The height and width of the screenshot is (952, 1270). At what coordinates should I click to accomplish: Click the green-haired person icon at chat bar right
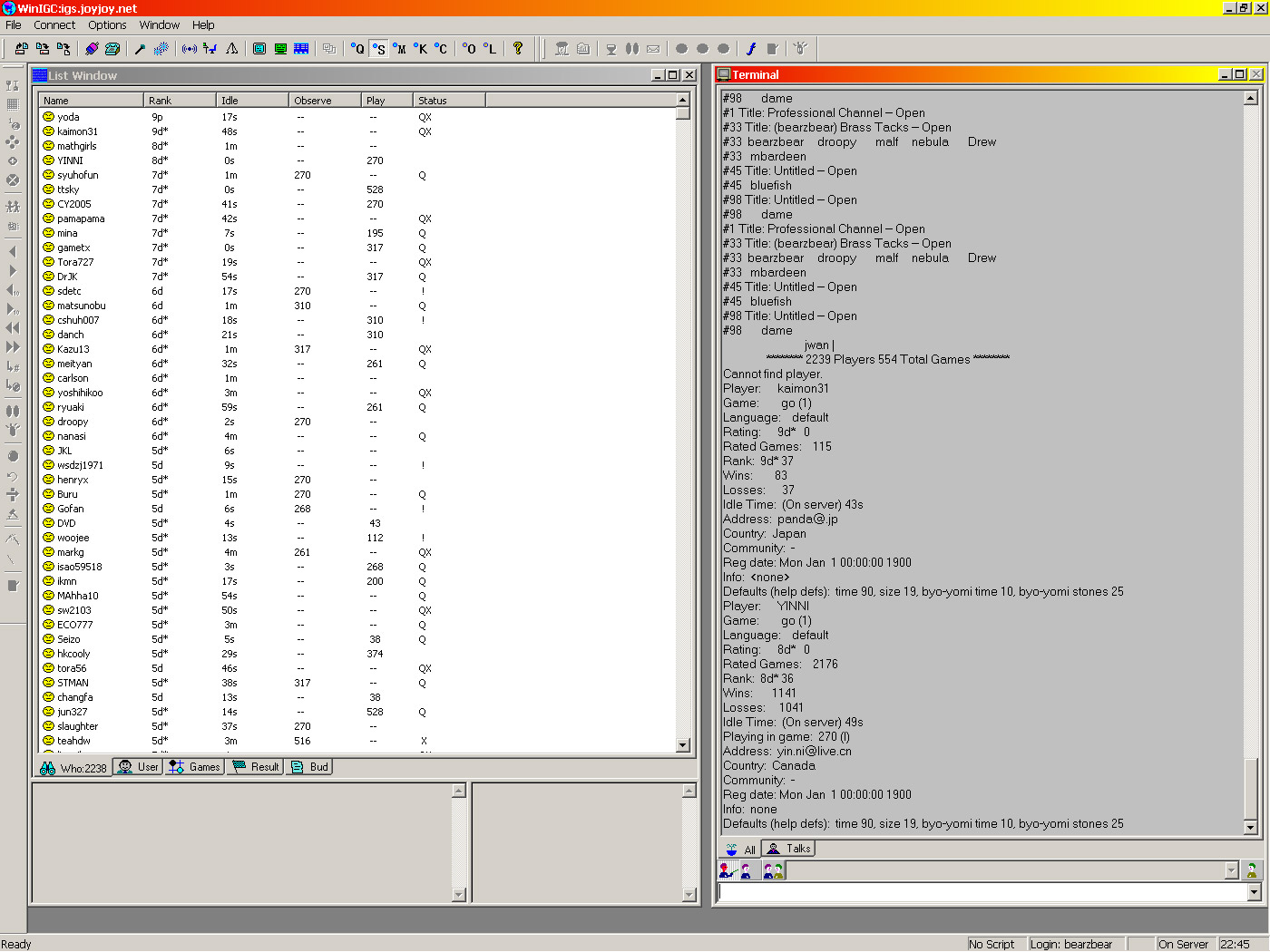tap(1252, 871)
